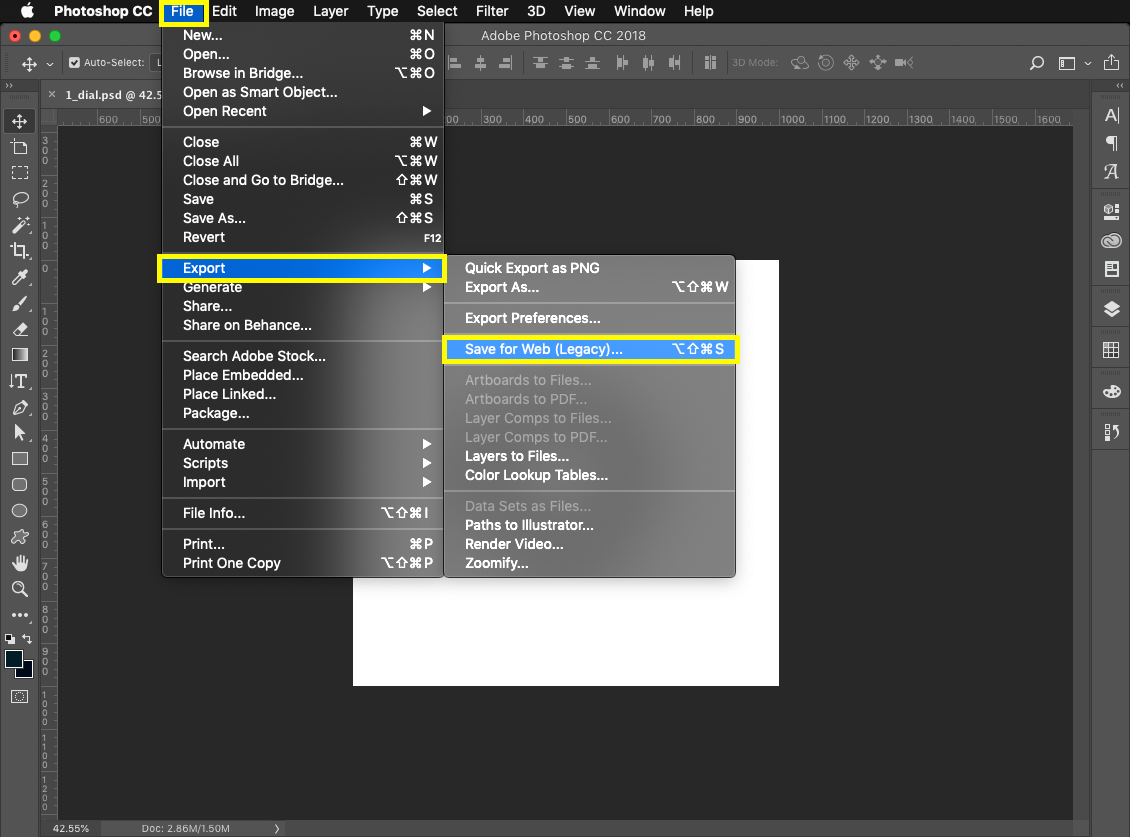1130x837 pixels.
Task: Choose Render Video... item
Action: click(590, 544)
